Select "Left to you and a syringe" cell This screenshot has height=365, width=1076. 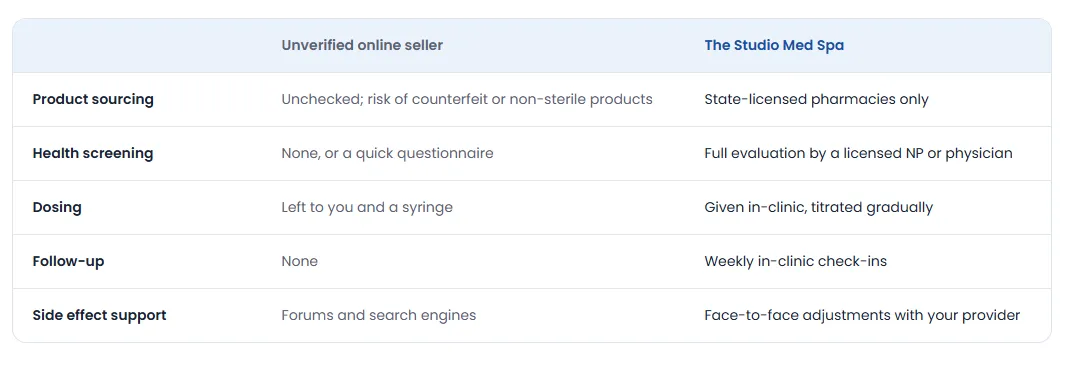367,207
